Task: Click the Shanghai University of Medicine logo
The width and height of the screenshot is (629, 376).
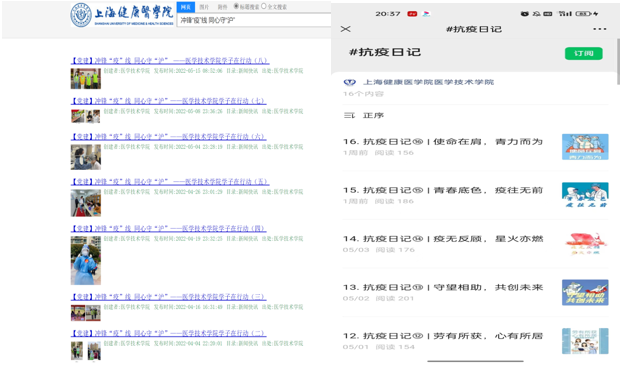Action: pyautogui.click(x=122, y=15)
